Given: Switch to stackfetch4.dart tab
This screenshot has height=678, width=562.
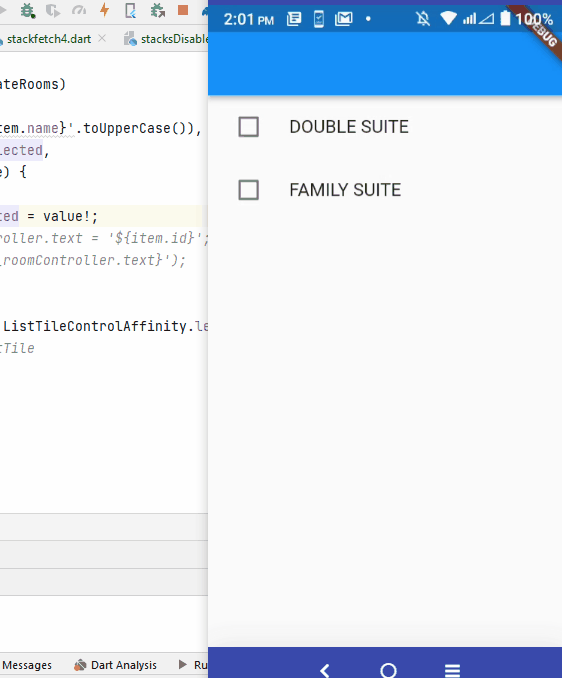Looking at the screenshot, I should click(49, 39).
